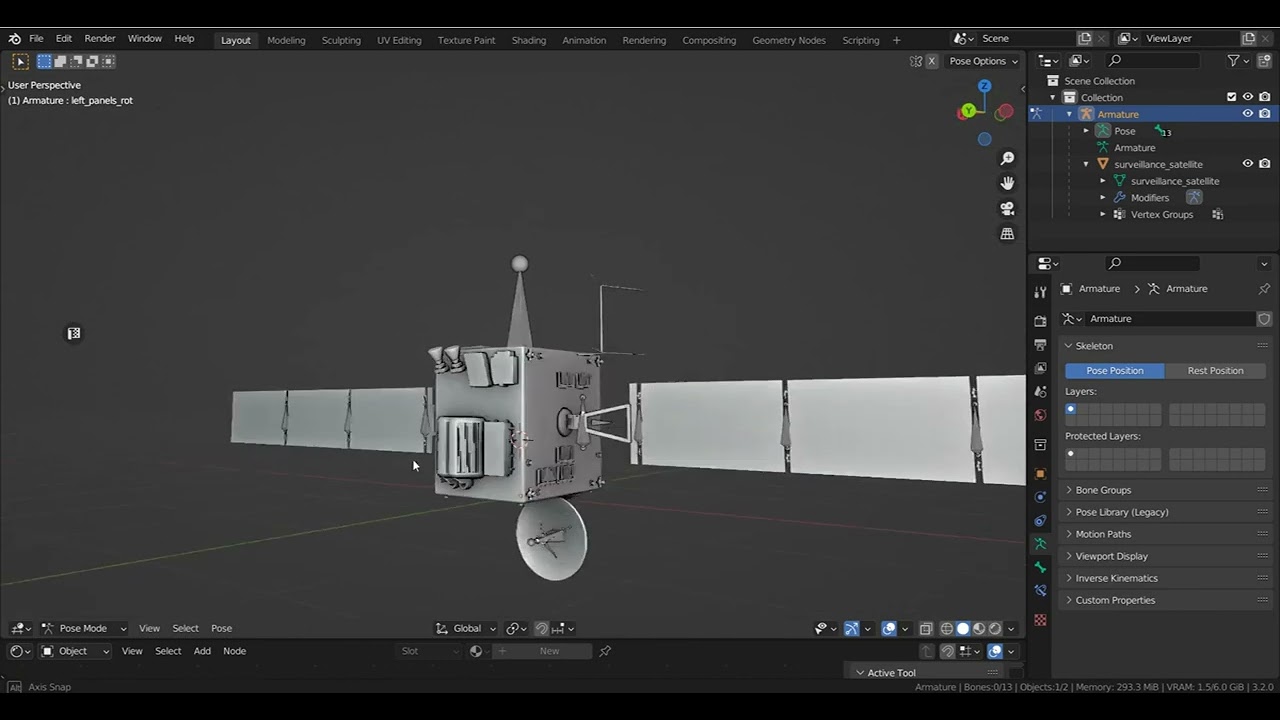Select Material Preview viewport shading sphere

click(979, 629)
